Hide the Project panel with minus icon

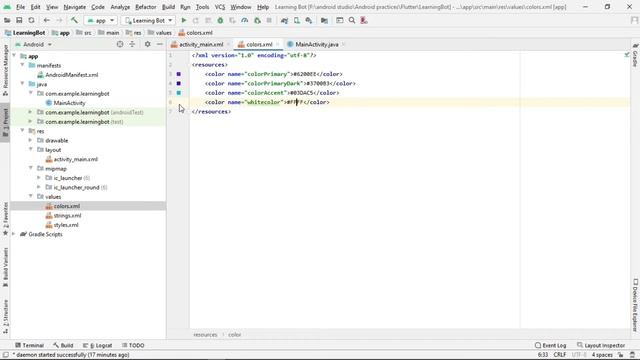click(160, 44)
